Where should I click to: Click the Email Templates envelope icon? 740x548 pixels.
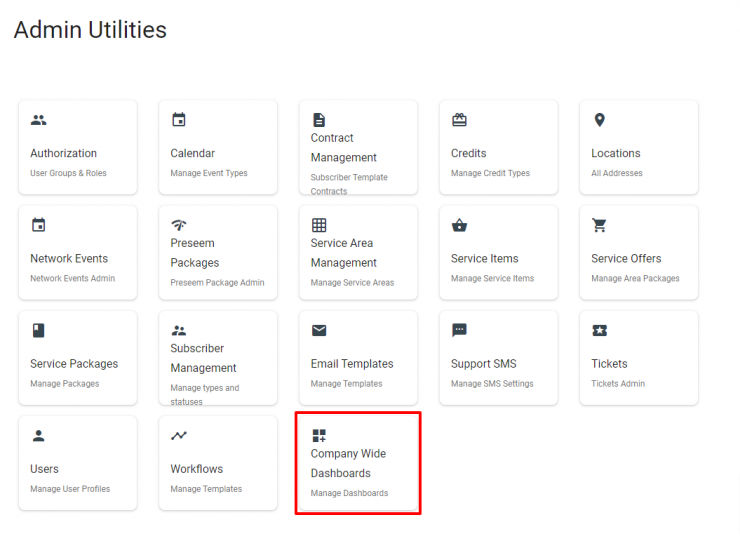click(319, 330)
